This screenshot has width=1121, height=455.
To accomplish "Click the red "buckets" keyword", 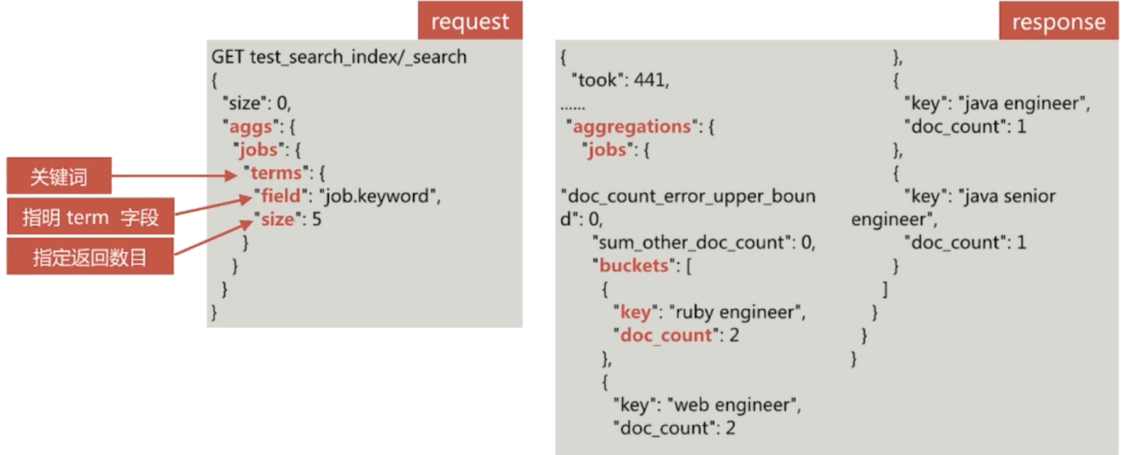I will tap(631, 265).
